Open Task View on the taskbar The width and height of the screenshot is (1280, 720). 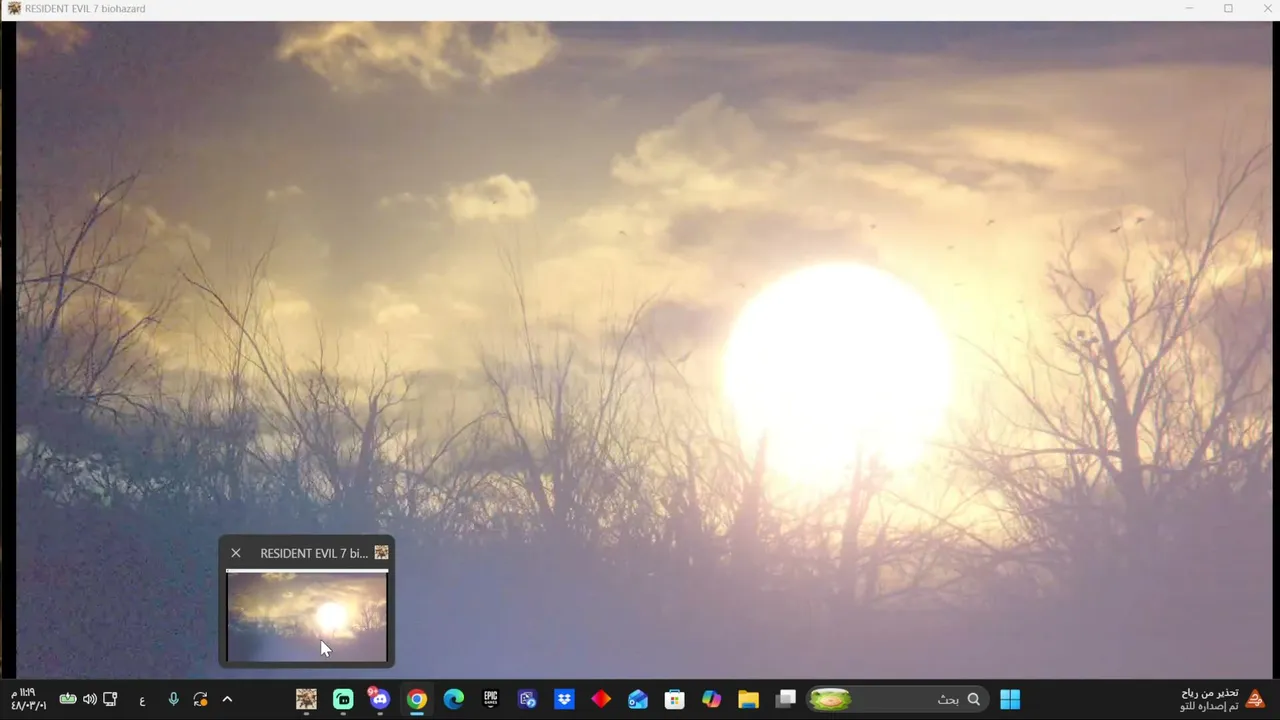[786, 699]
